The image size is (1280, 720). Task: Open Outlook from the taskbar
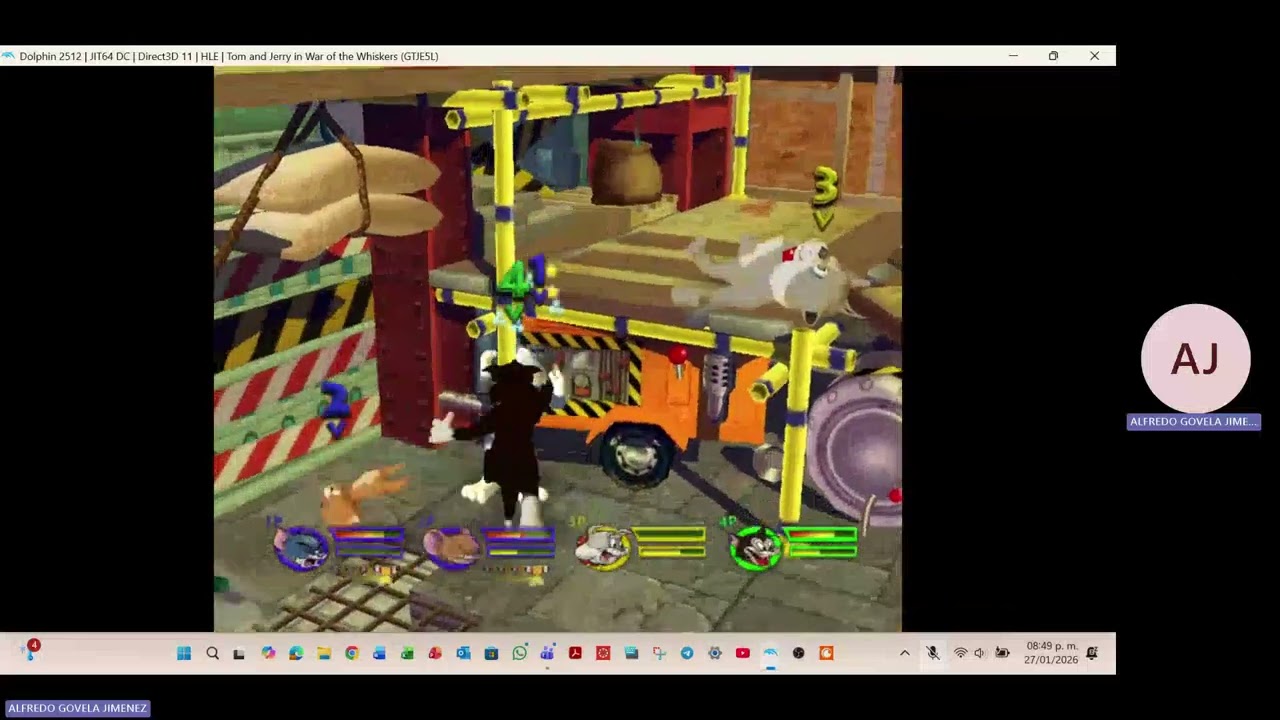(x=463, y=653)
